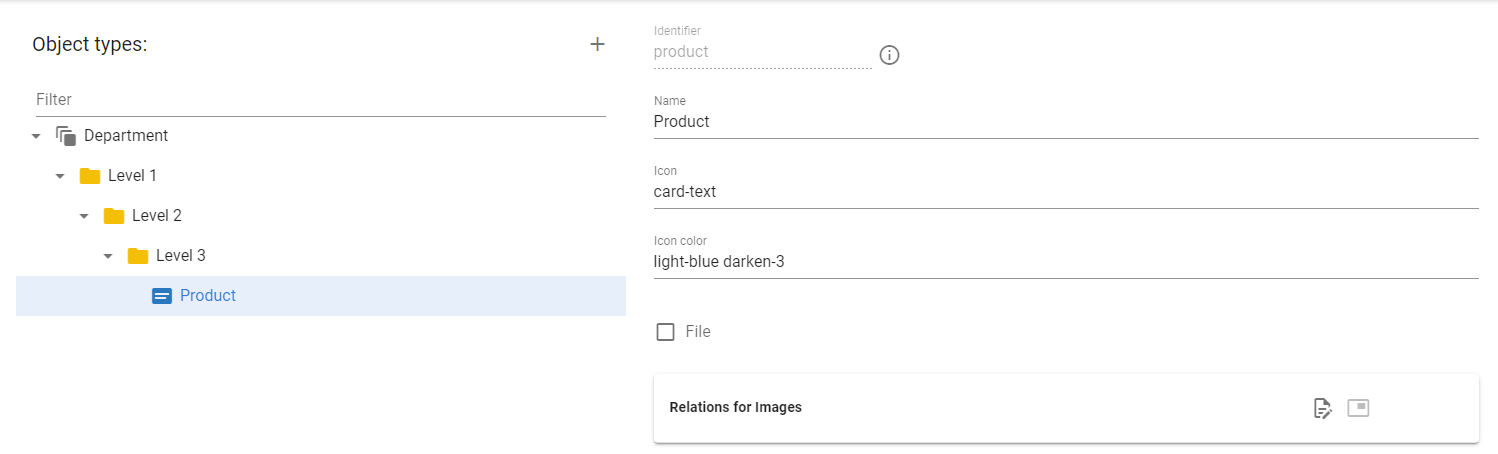Collapse the Level 1 node arrow
This screenshot has height=454, width=1498.
(60, 176)
